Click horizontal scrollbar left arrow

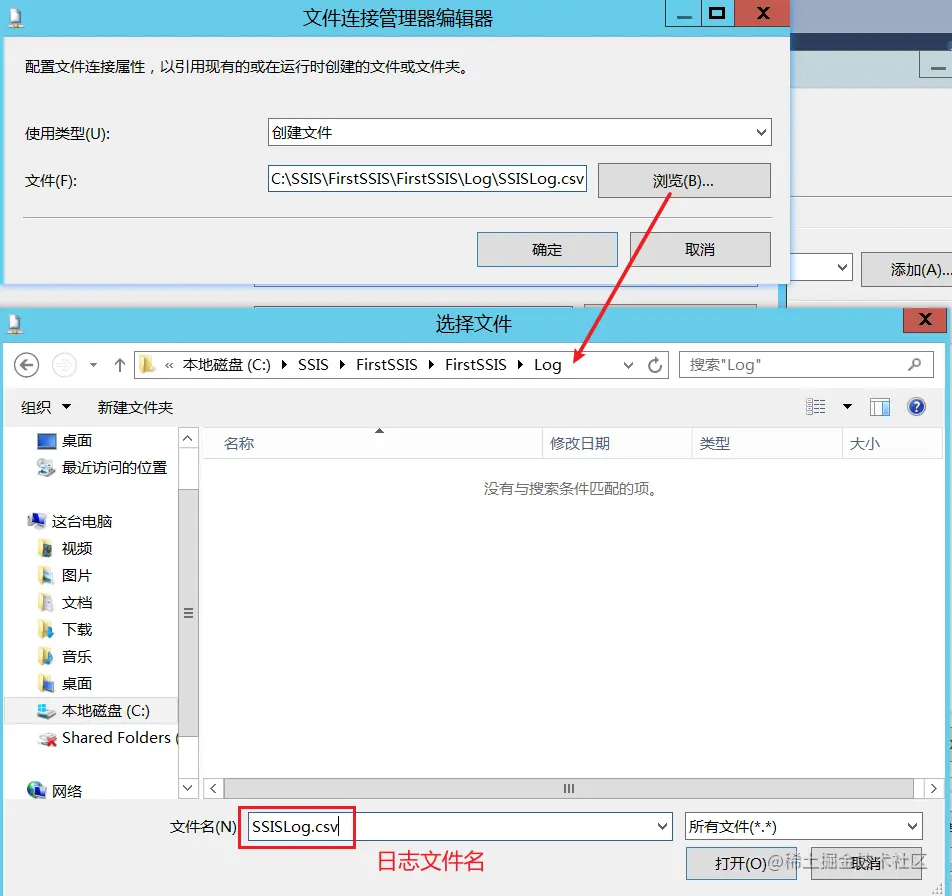click(x=213, y=789)
